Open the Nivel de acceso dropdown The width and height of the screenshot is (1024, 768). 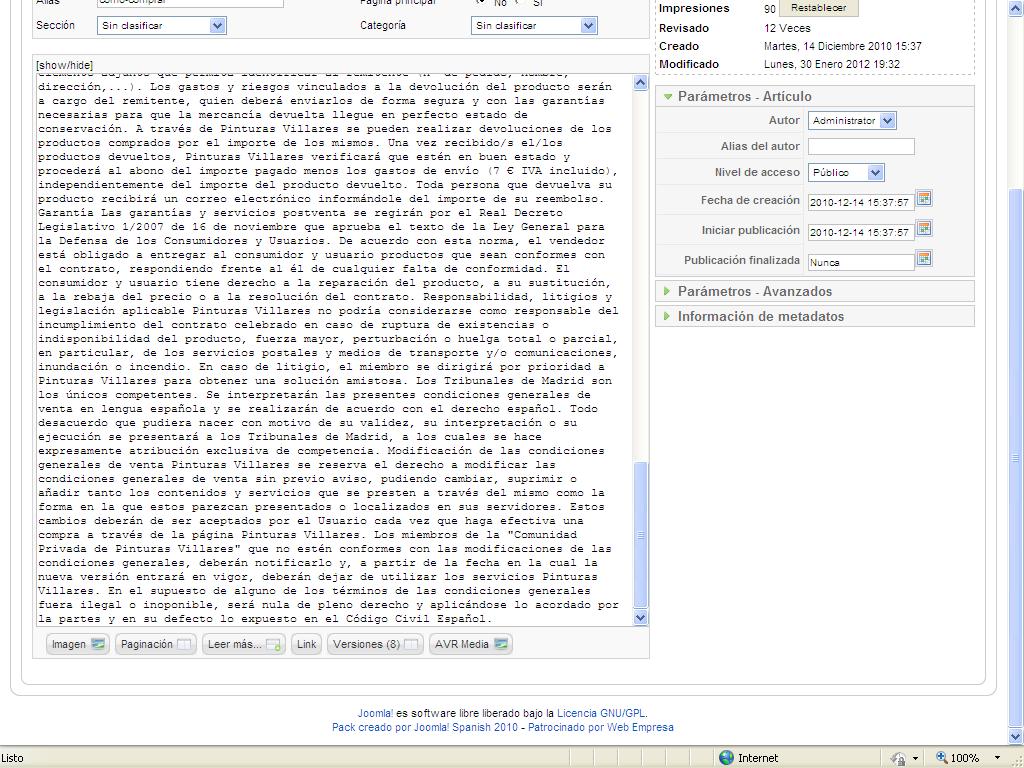point(846,172)
